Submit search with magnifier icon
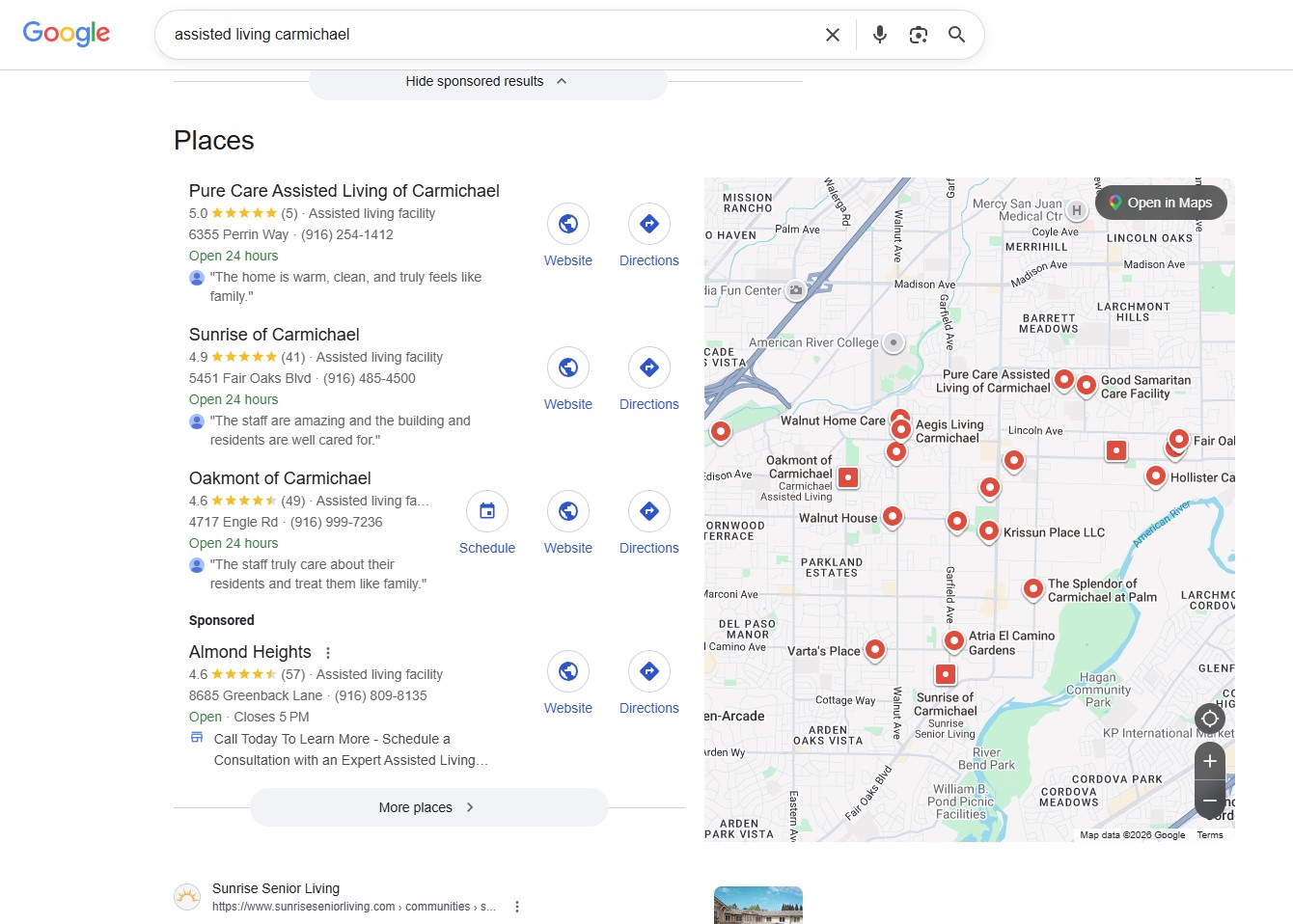This screenshot has width=1293, height=924. [x=956, y=35]
